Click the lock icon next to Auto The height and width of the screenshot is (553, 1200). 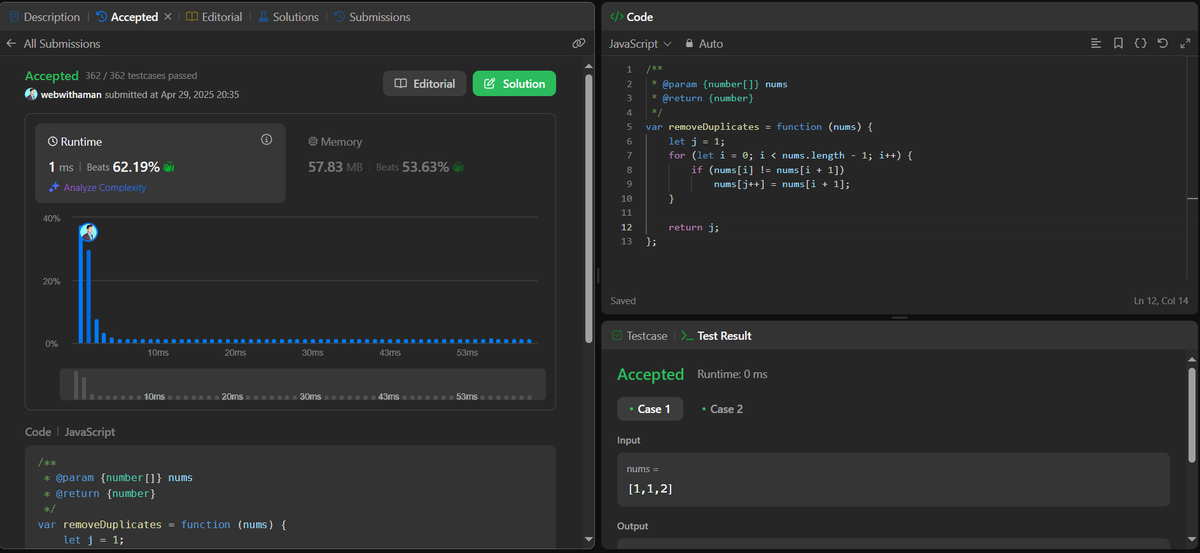(x=689, y=44)
